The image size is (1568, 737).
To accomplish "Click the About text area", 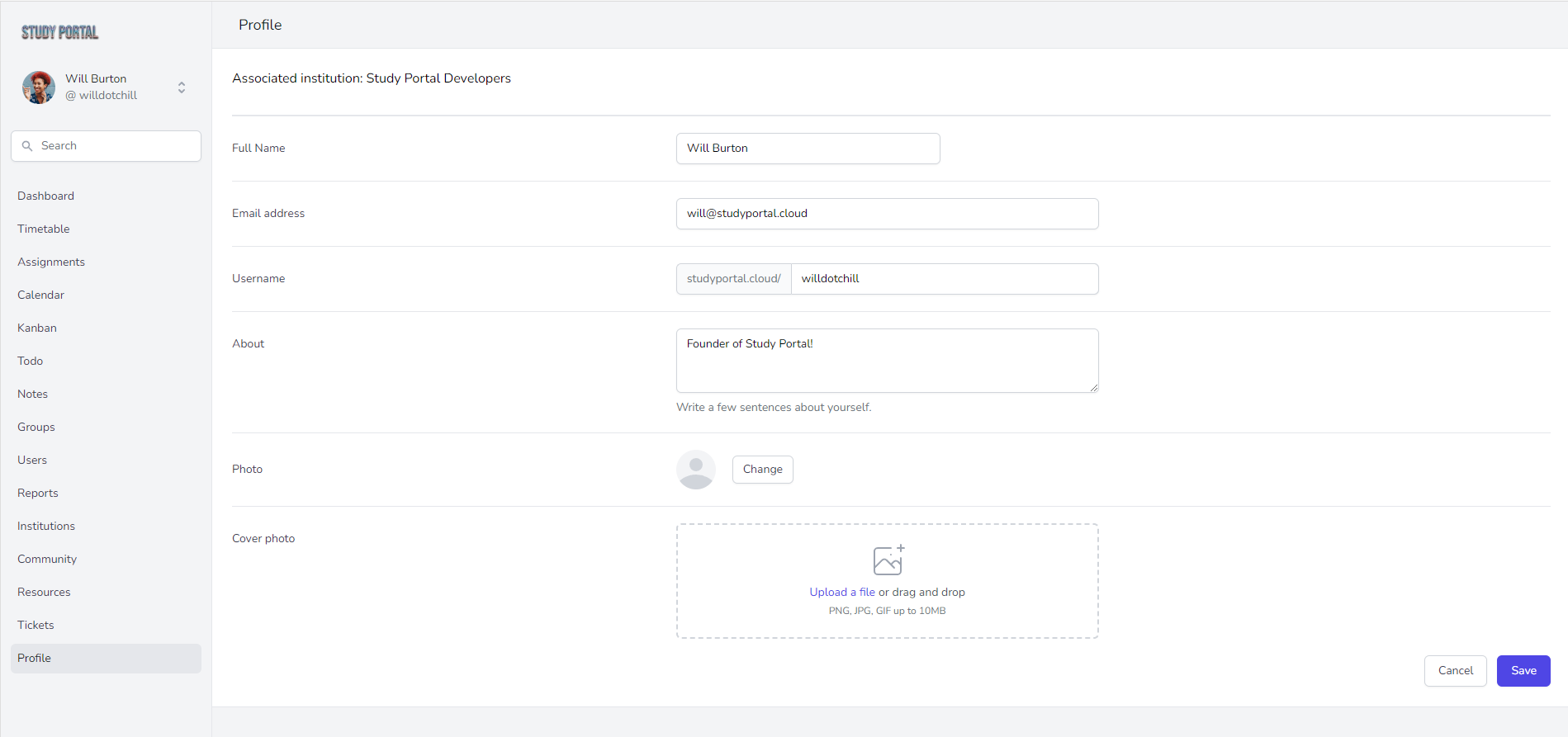I will click(x=887, y=361).
